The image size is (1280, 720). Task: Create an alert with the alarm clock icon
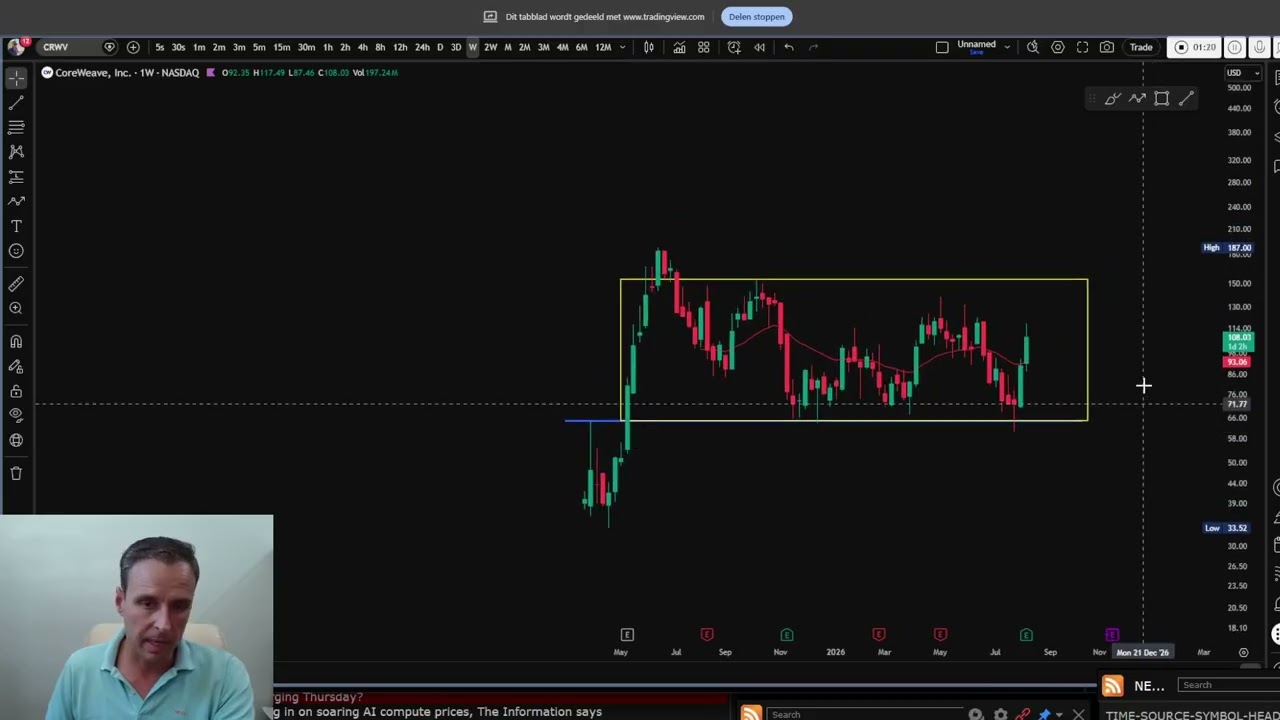[x=734, y=47]
